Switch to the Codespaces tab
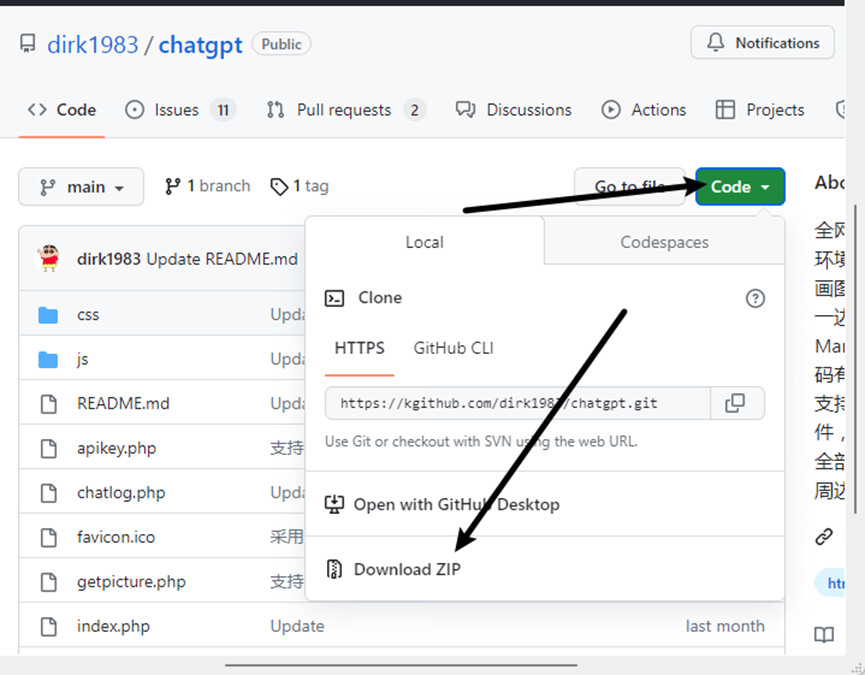The image size is (865, 675). (x=664, y=242)
